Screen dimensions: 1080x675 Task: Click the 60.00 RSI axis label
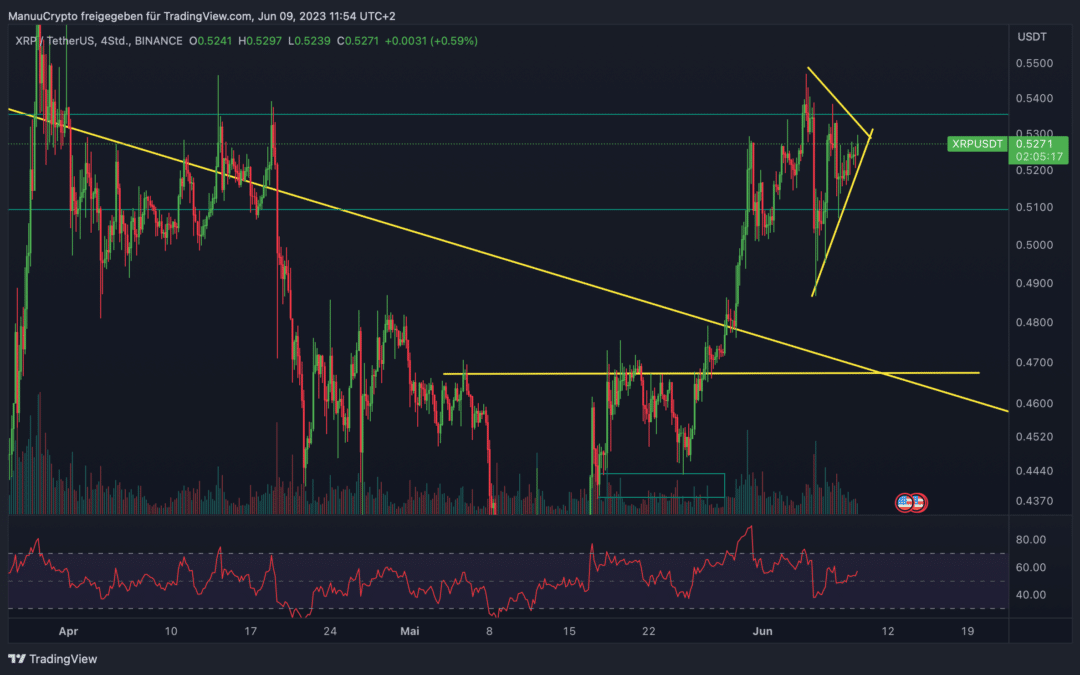1031,568
